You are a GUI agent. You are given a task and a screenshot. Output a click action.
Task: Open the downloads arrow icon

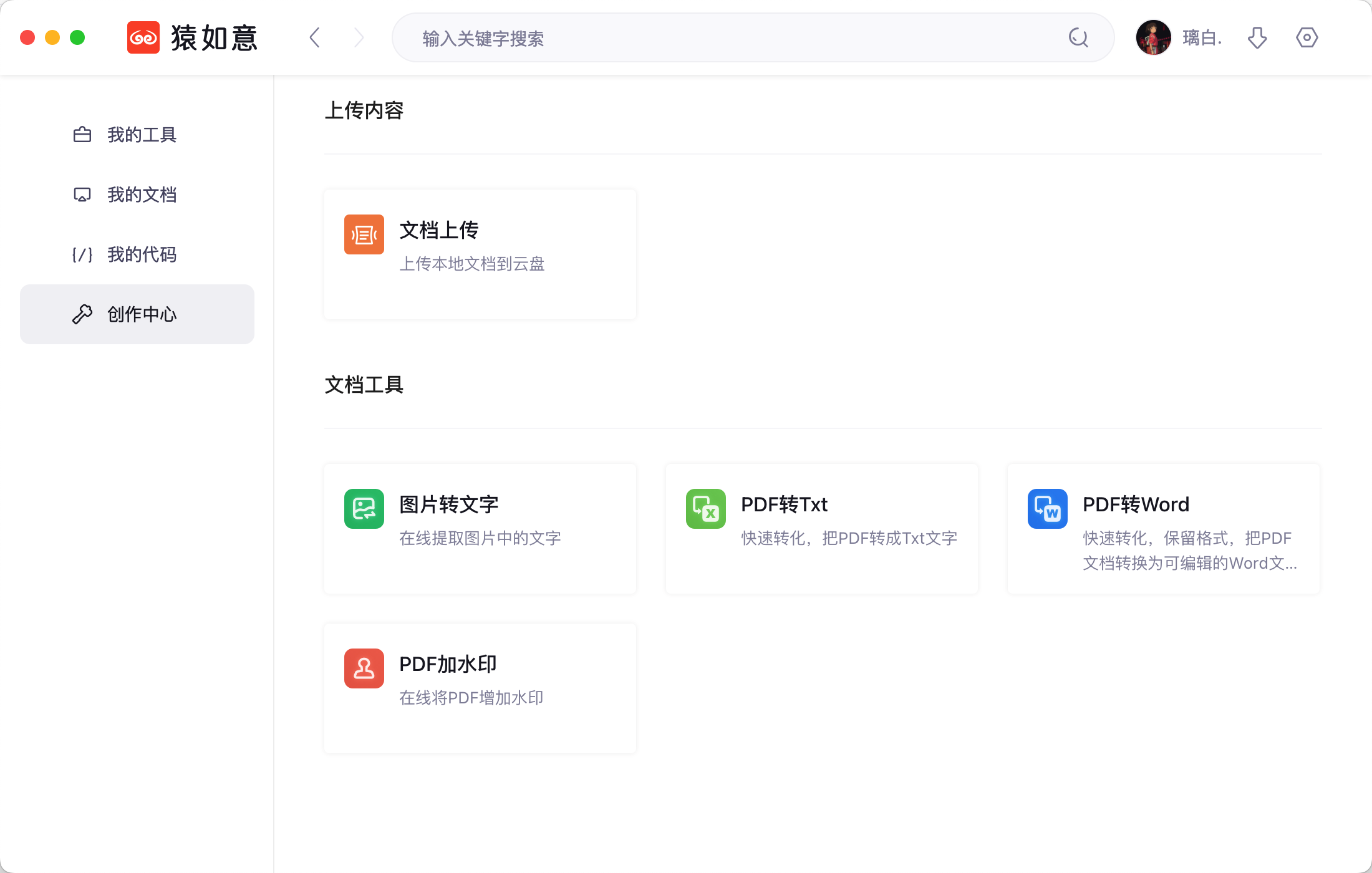[1257, 37]
